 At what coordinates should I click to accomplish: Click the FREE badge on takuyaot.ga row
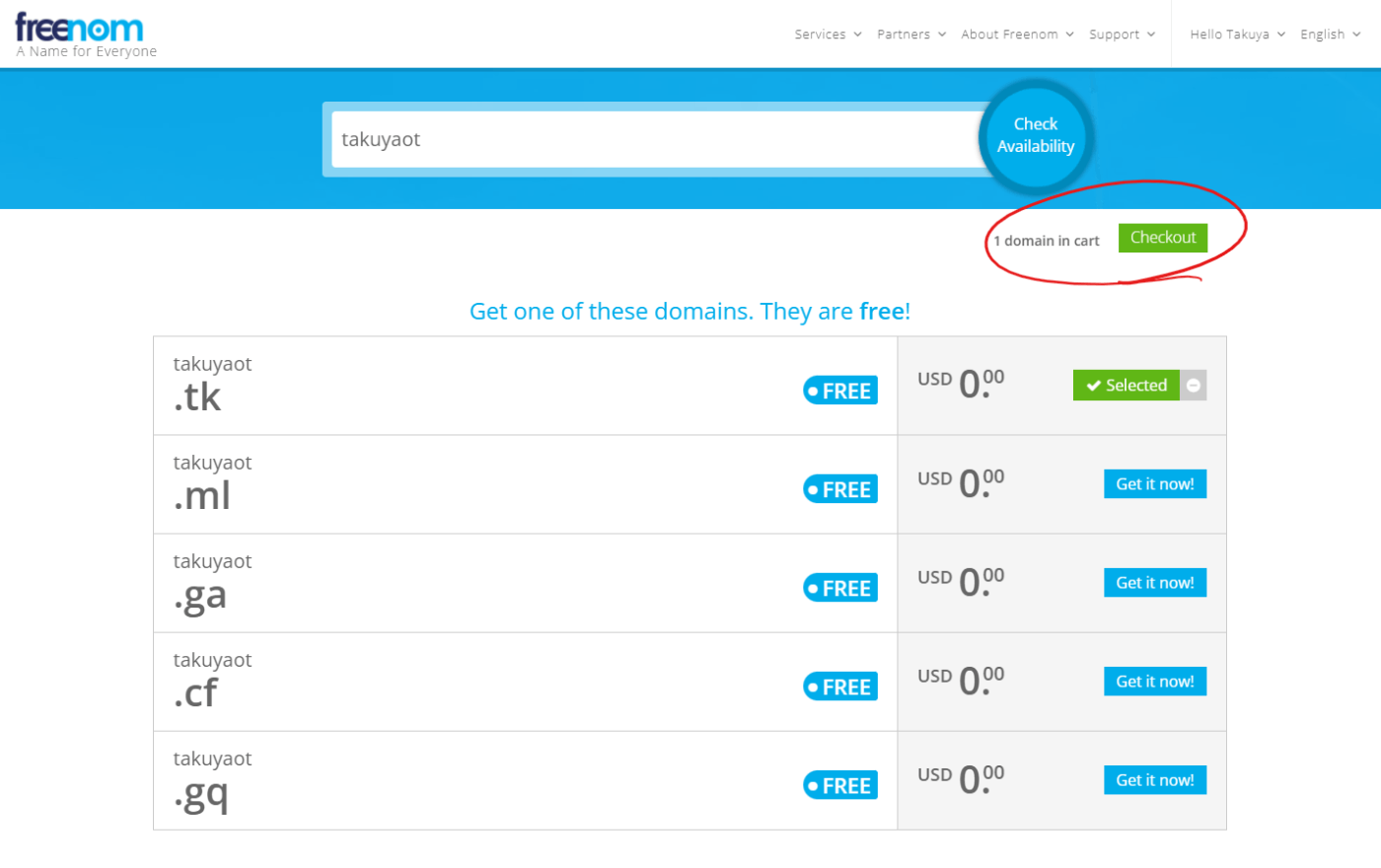[x=840, y=588]
